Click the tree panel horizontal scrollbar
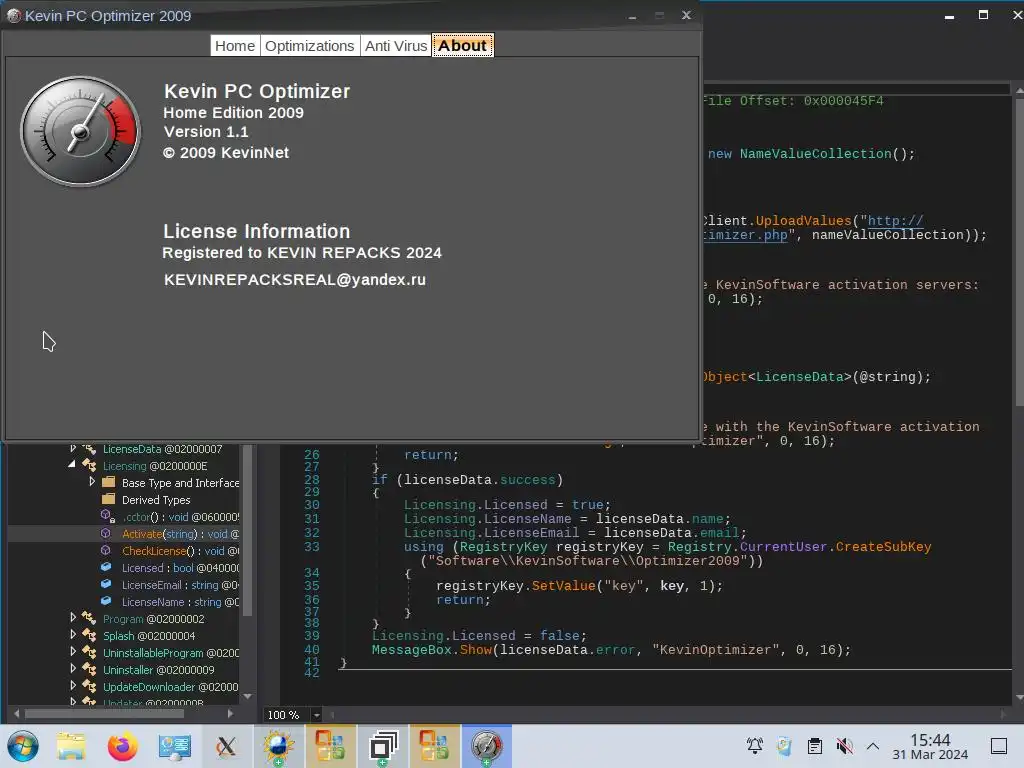 click(104, 714)
